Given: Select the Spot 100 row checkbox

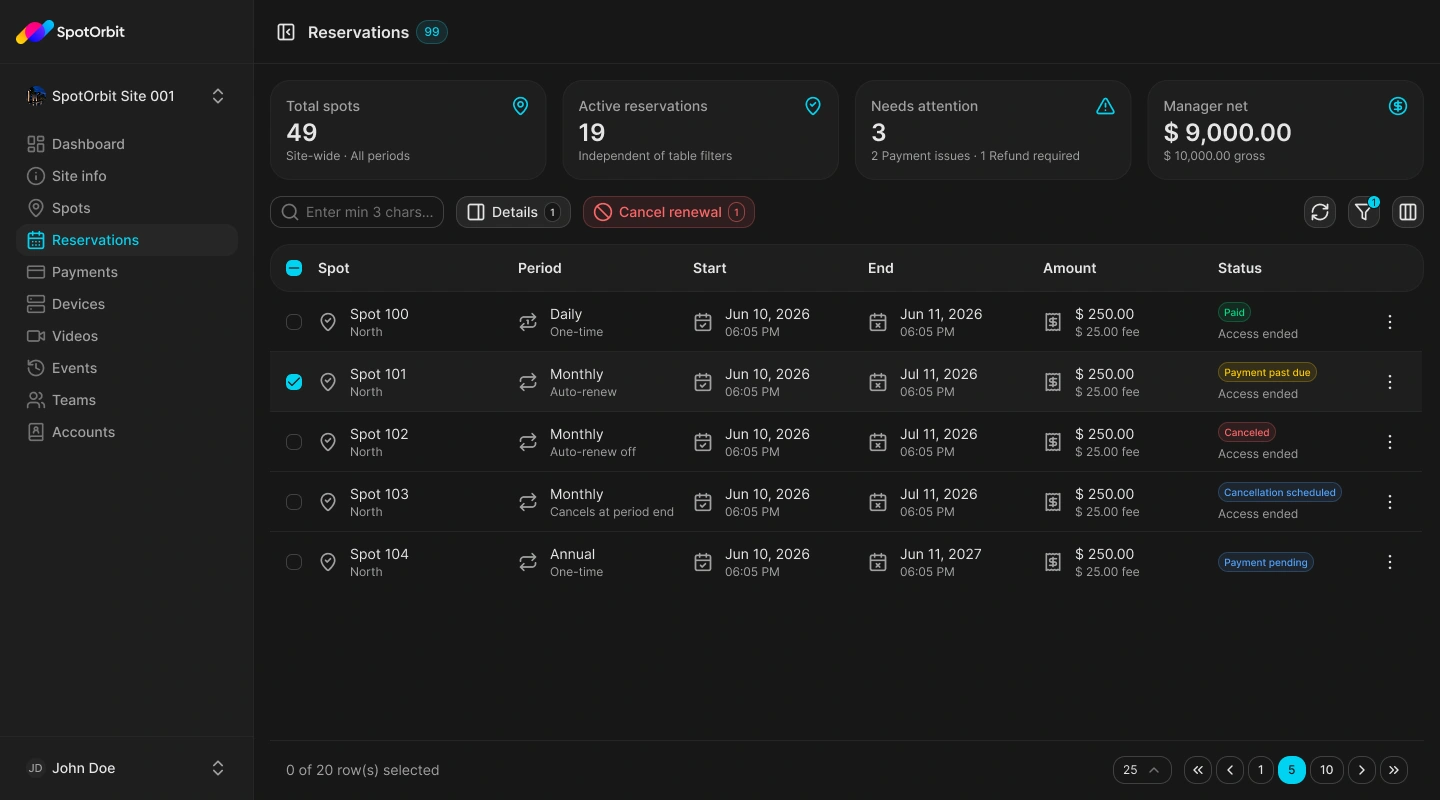Looking at the screenshot, I should [x=294, y=322].
